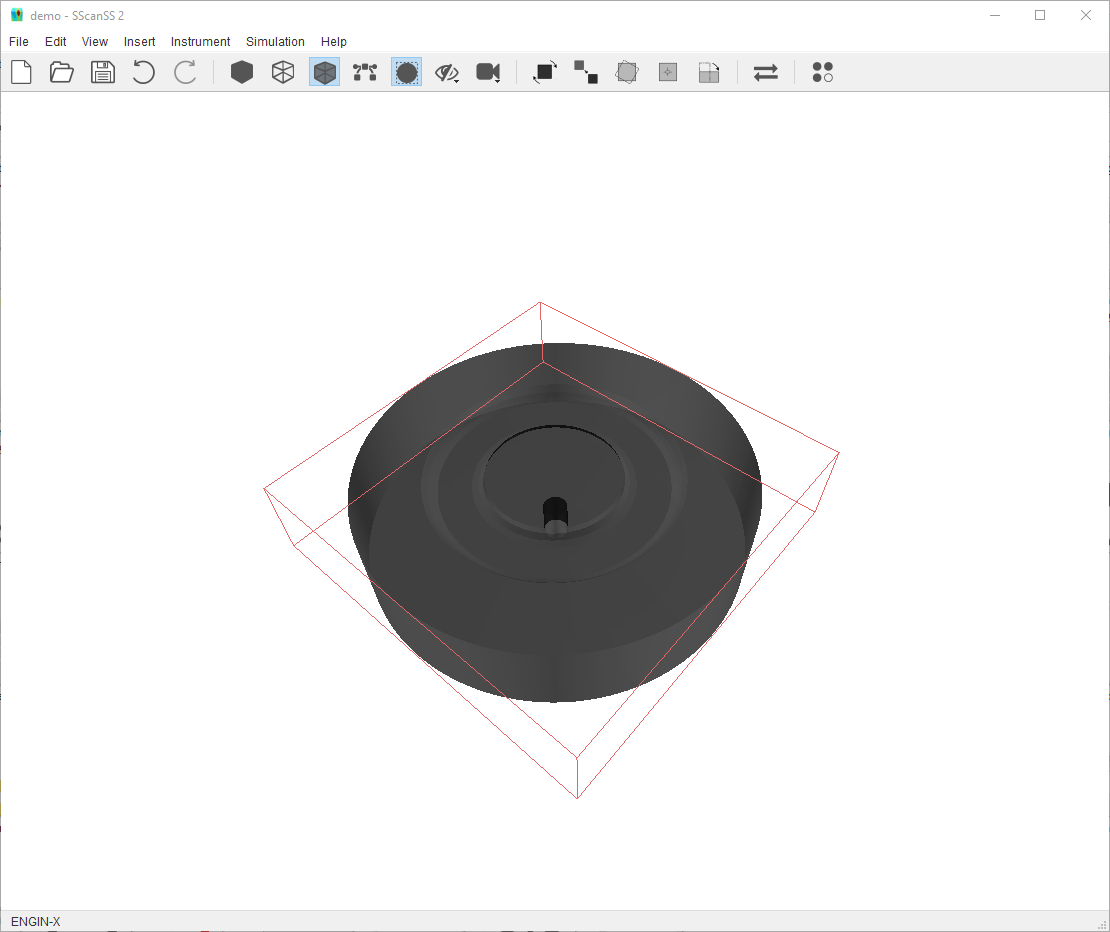Toggle solid with wireframe rendering
This screenshot has height=932, width=1110.
[x=324, y=72]
